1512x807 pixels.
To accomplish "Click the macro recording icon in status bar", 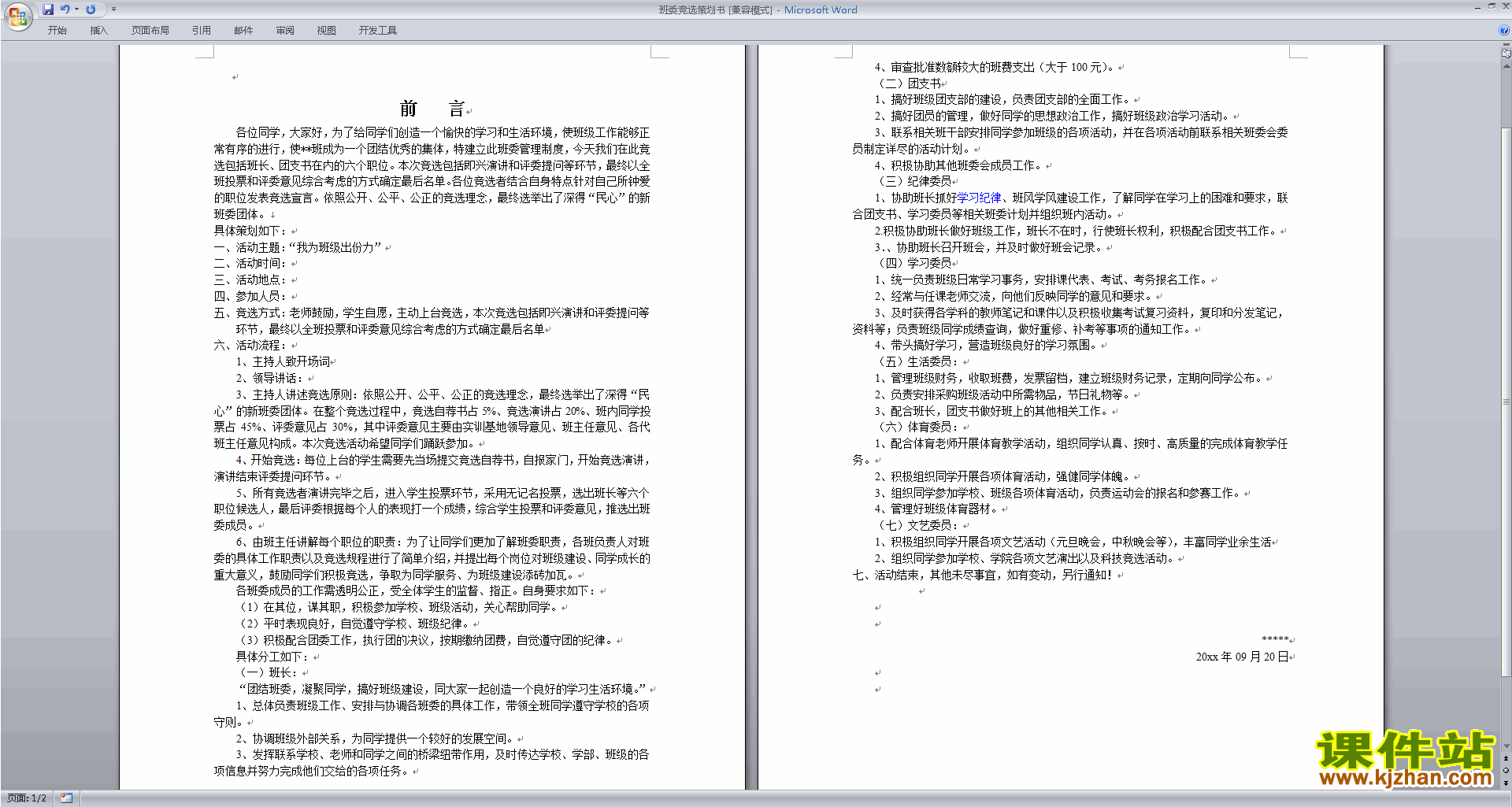I will pos(66,798).
